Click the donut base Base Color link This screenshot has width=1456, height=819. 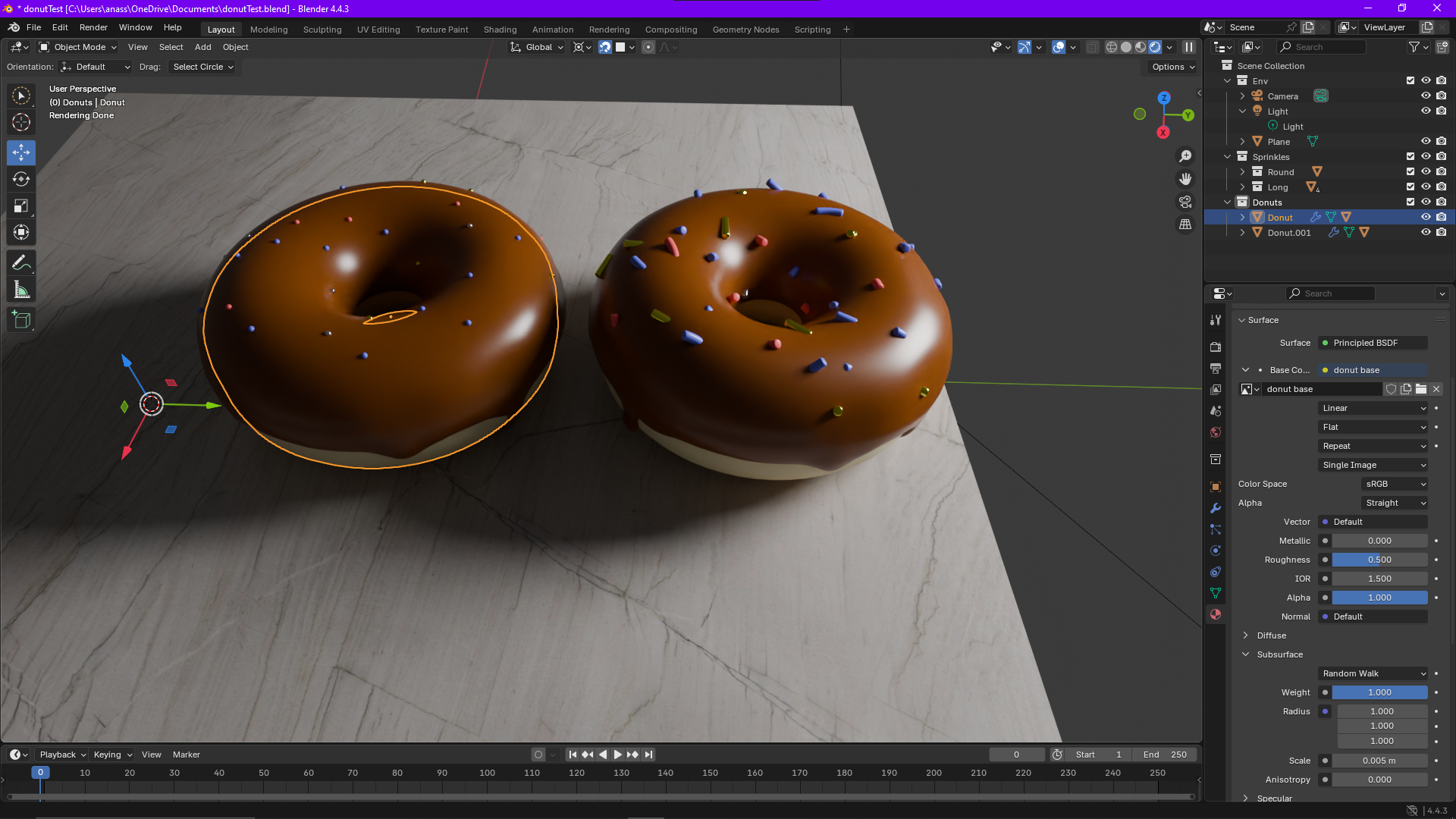[x=1373, y=370]
